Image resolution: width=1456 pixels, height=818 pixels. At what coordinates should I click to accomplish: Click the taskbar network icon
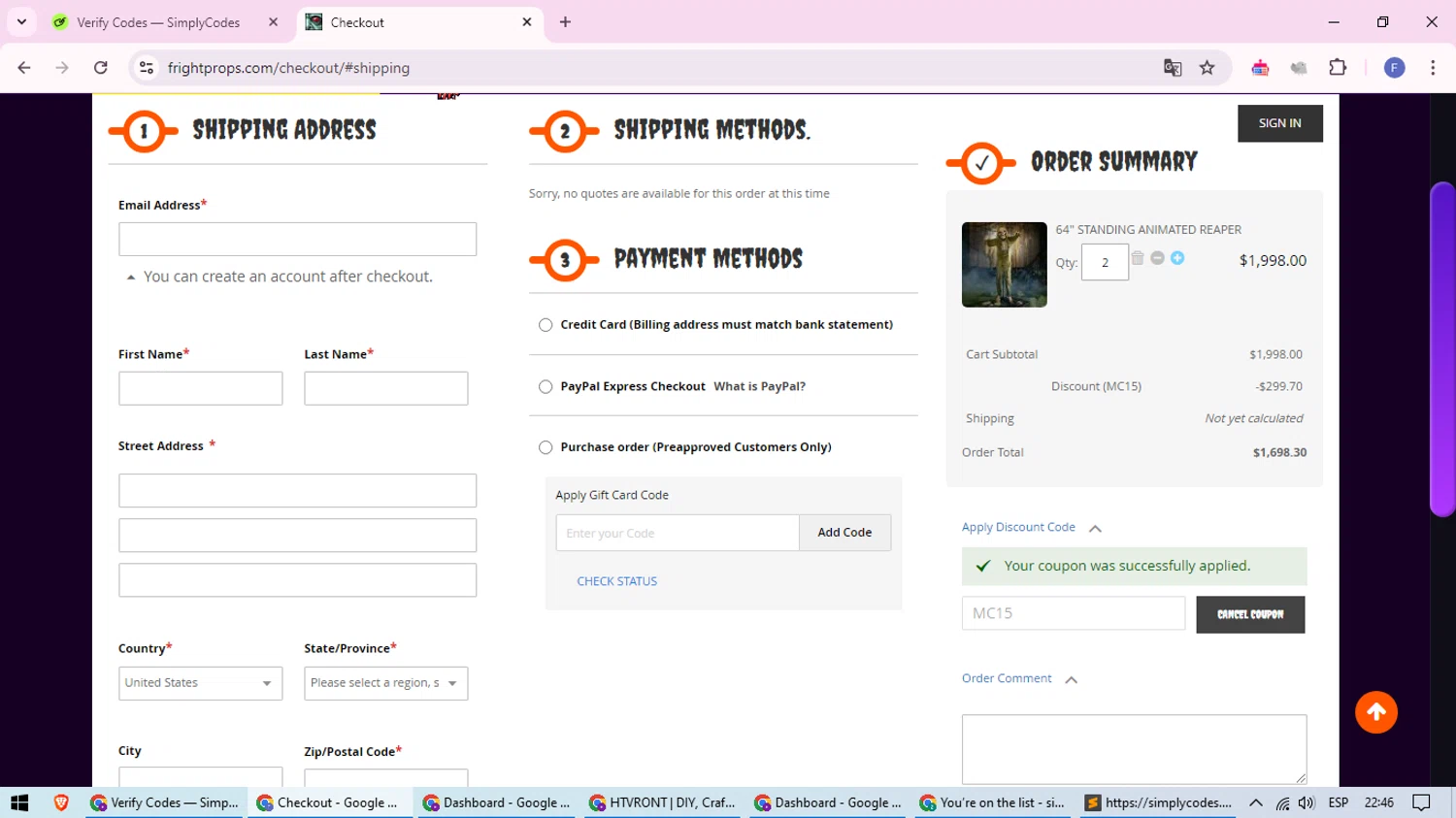pyautogui.click(x=1282, y=802)
